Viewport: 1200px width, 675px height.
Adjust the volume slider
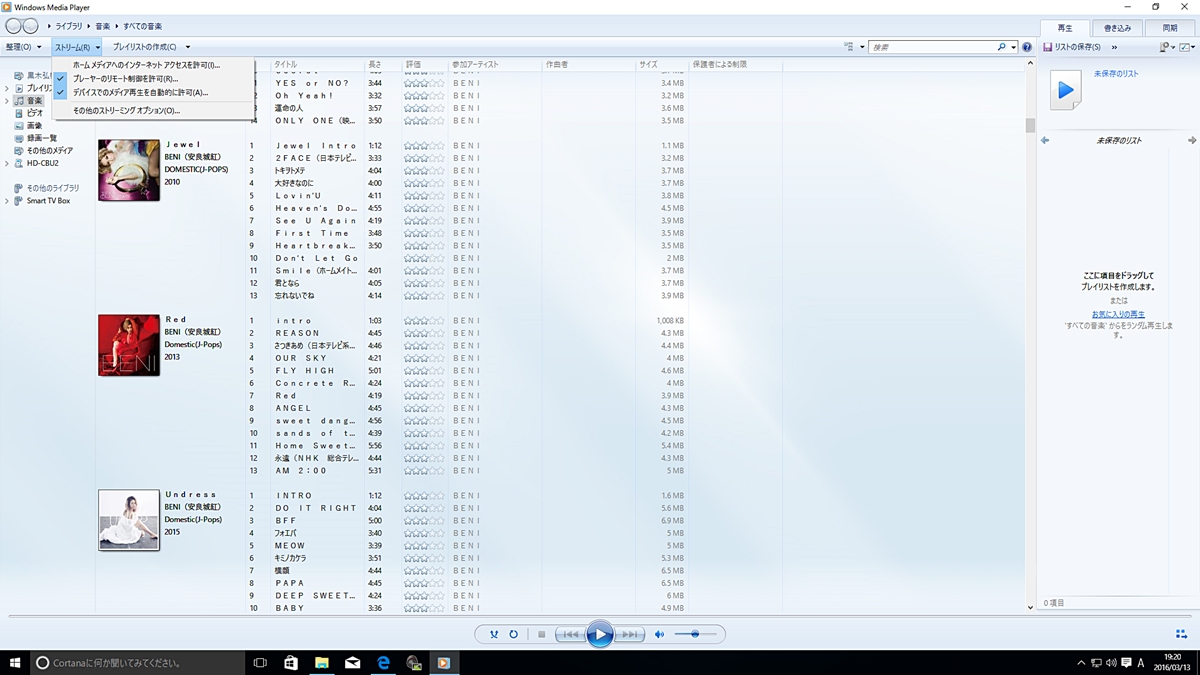point(695,634)
